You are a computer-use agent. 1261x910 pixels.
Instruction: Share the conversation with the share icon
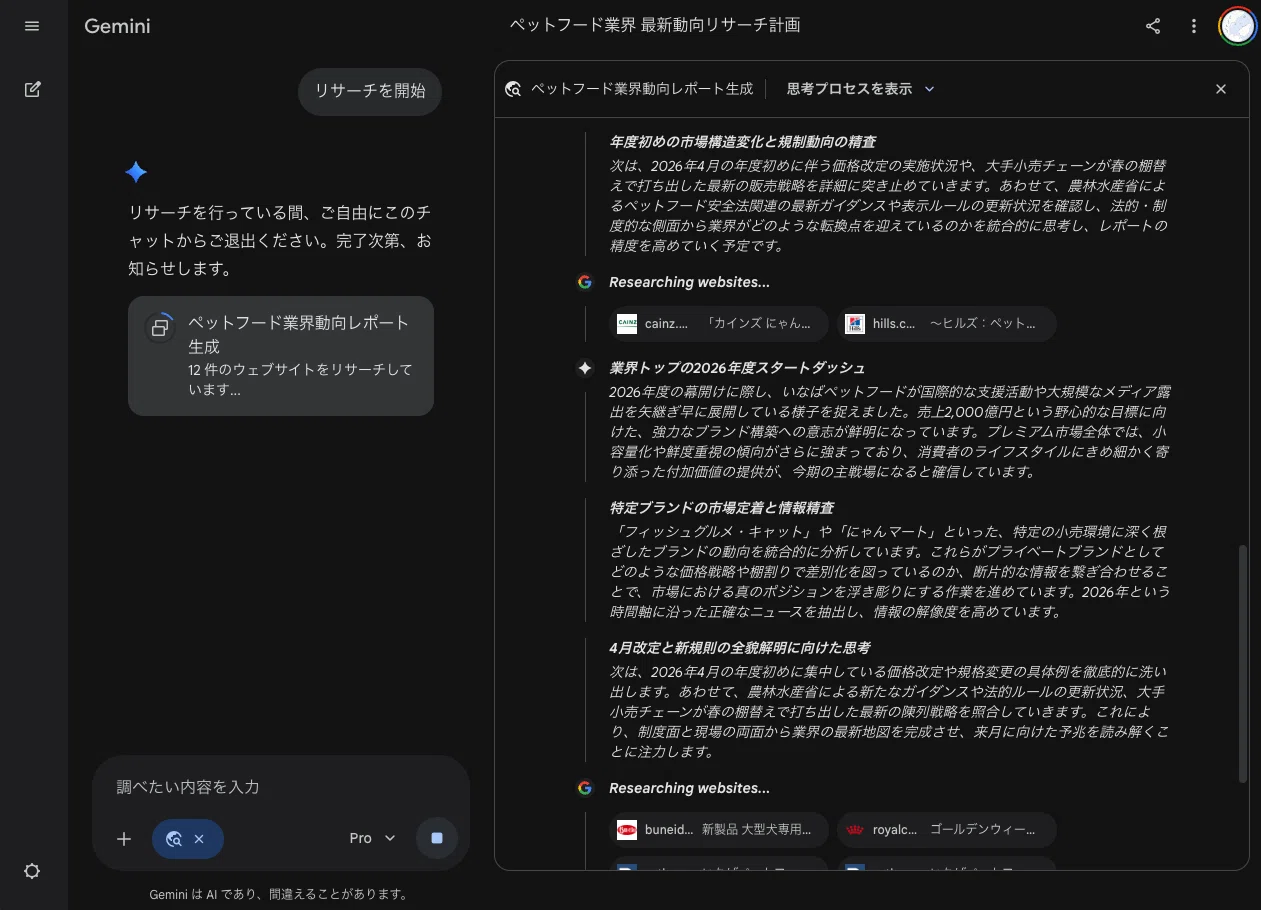pyautogui.click(x=1153, y=27)
